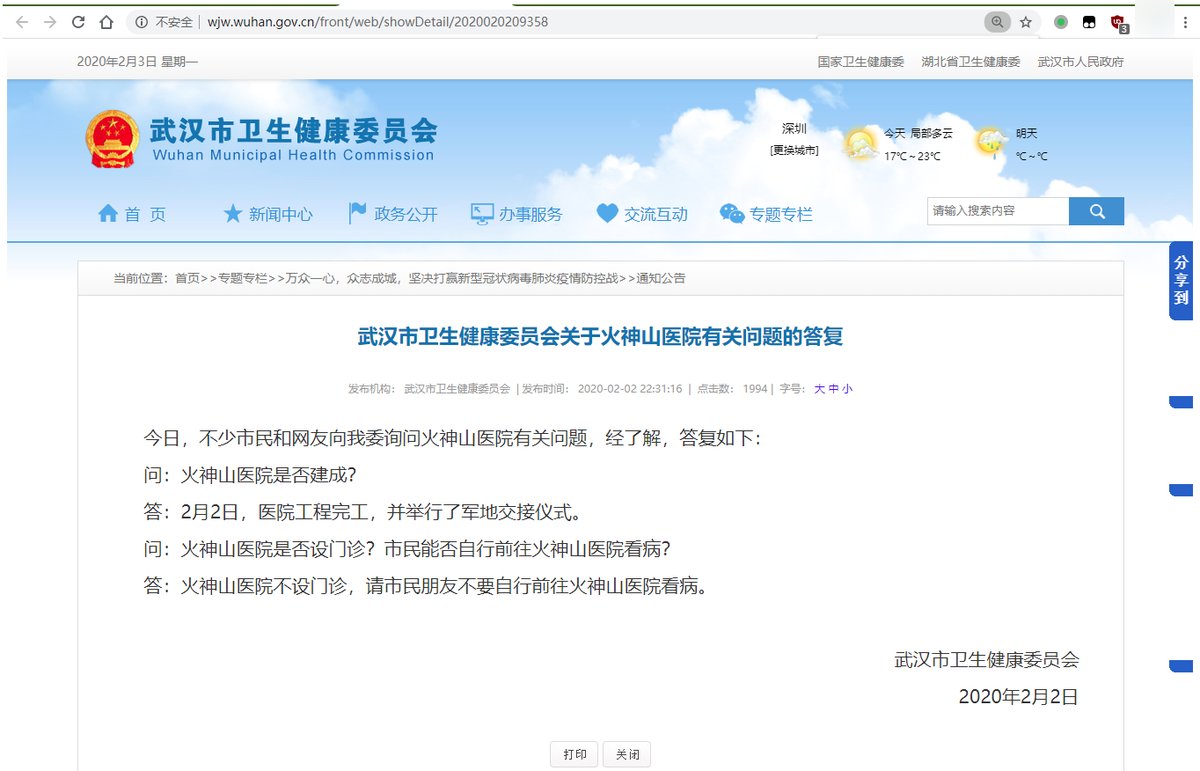Reload the page with the refresh icon
This screenshot has height=771, width=1200.
click(78, 21)
